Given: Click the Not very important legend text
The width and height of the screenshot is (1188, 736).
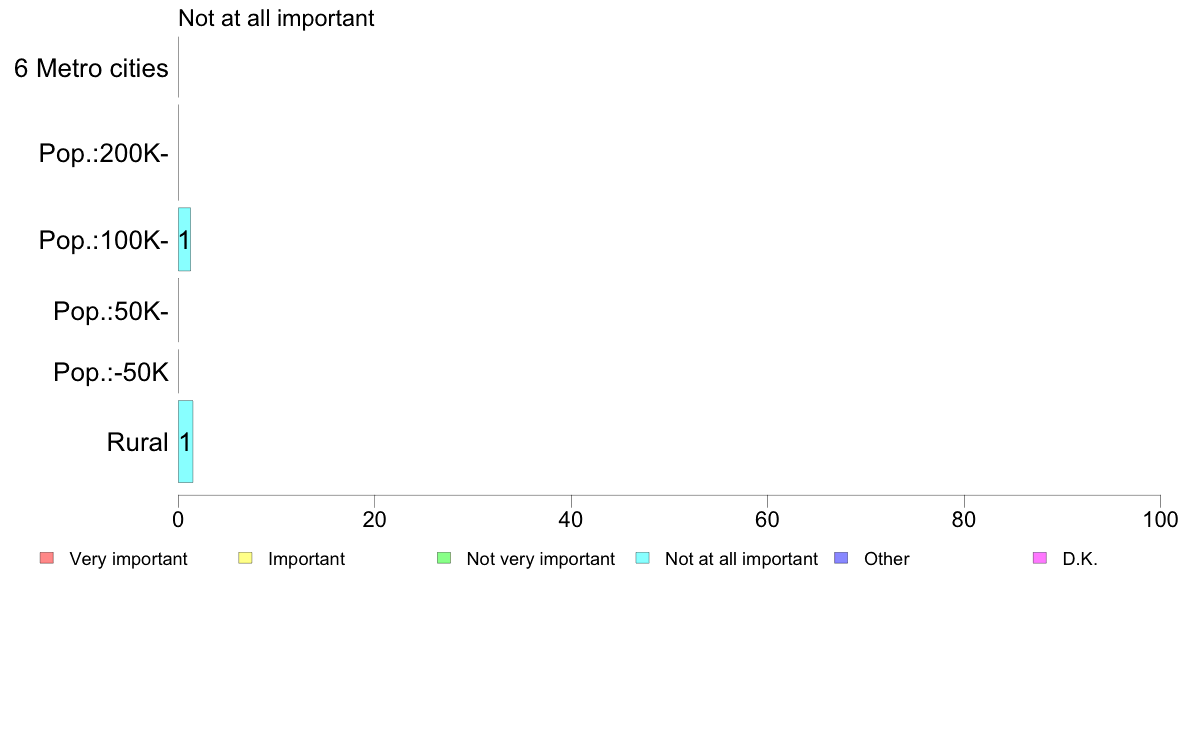Looking at the screenshot, I should (x=540, y=559).
